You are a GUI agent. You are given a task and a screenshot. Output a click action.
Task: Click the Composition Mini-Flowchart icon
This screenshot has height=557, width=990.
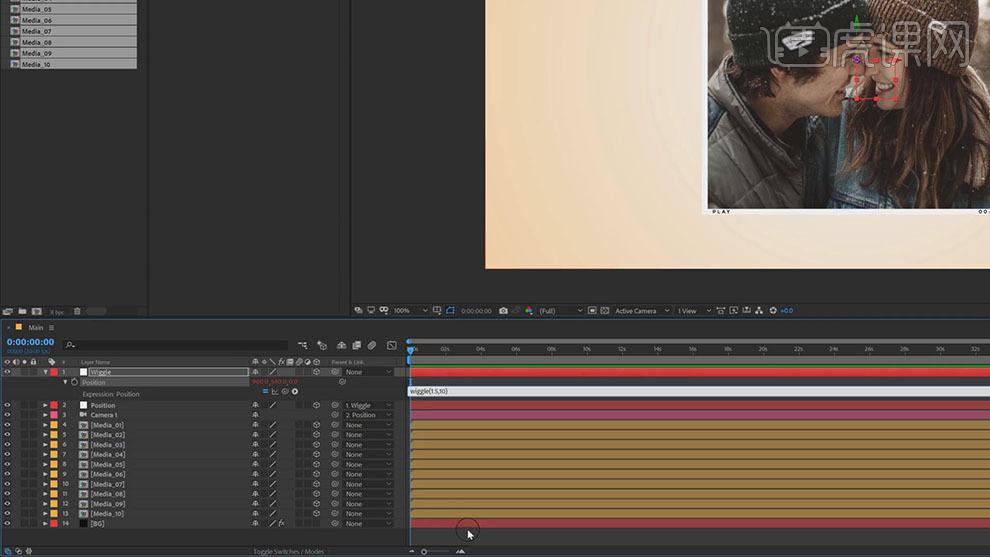(x=302, y=346)
